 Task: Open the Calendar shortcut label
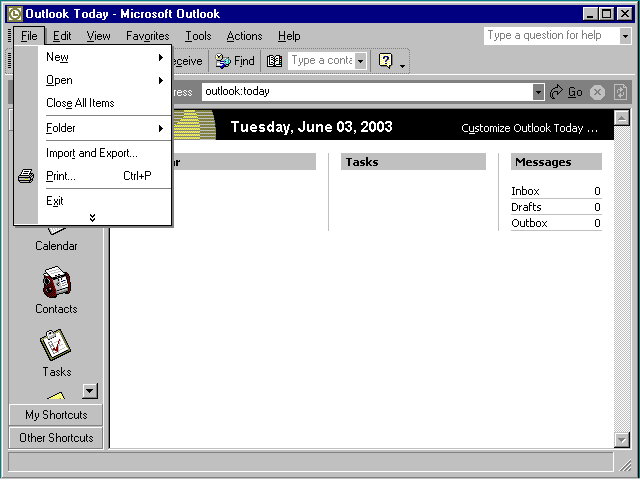56,246
